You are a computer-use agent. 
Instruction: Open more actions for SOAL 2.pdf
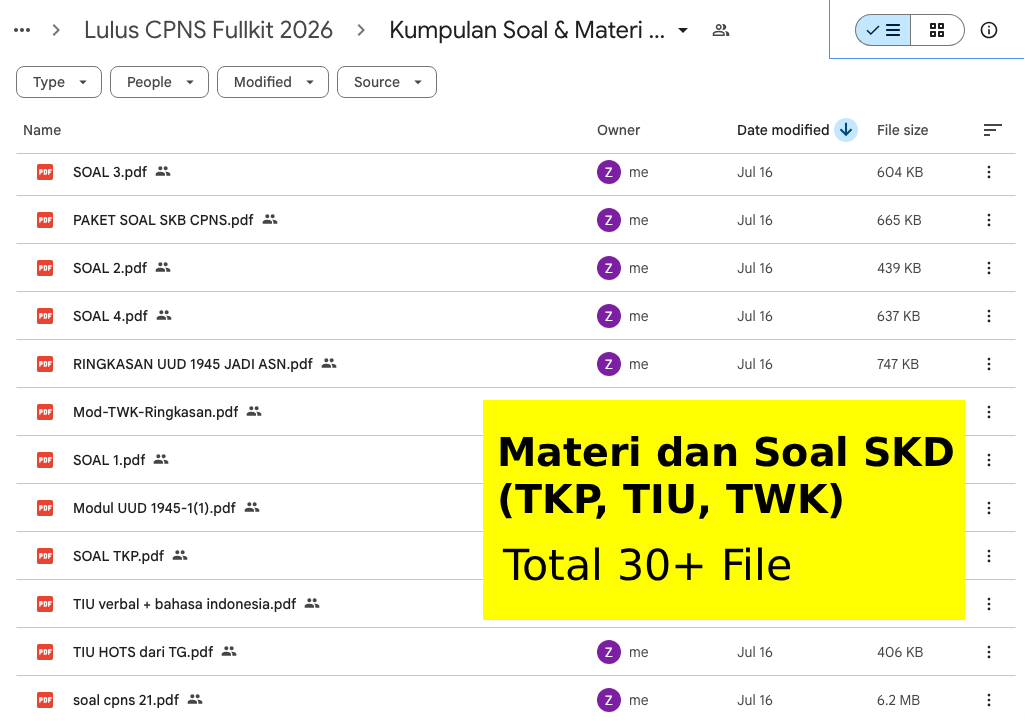988,268
